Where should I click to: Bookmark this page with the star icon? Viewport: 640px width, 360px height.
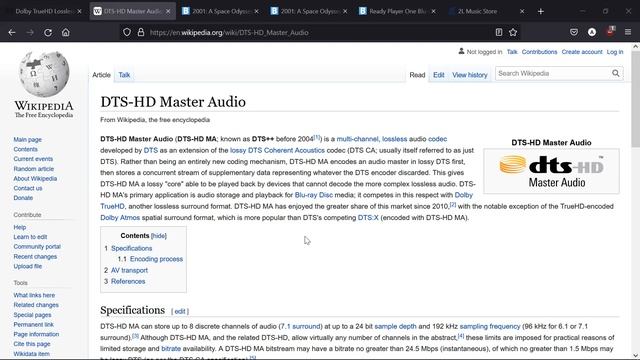[513, 32]
